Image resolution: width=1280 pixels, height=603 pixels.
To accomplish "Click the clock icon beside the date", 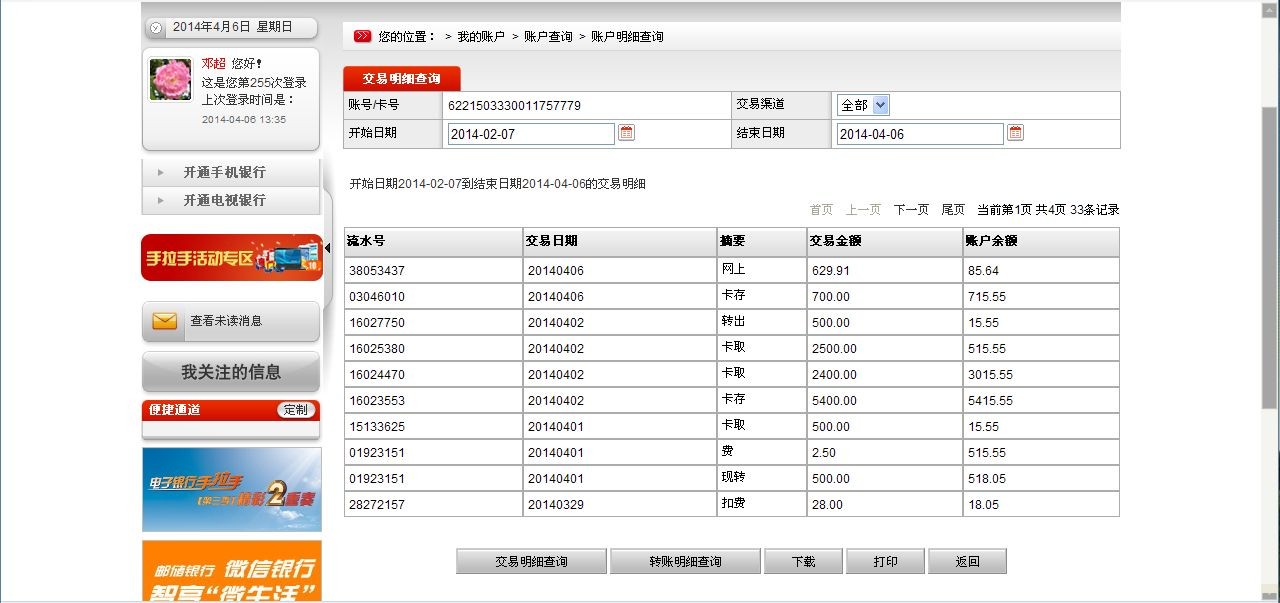I will click(x=156, y=28).
